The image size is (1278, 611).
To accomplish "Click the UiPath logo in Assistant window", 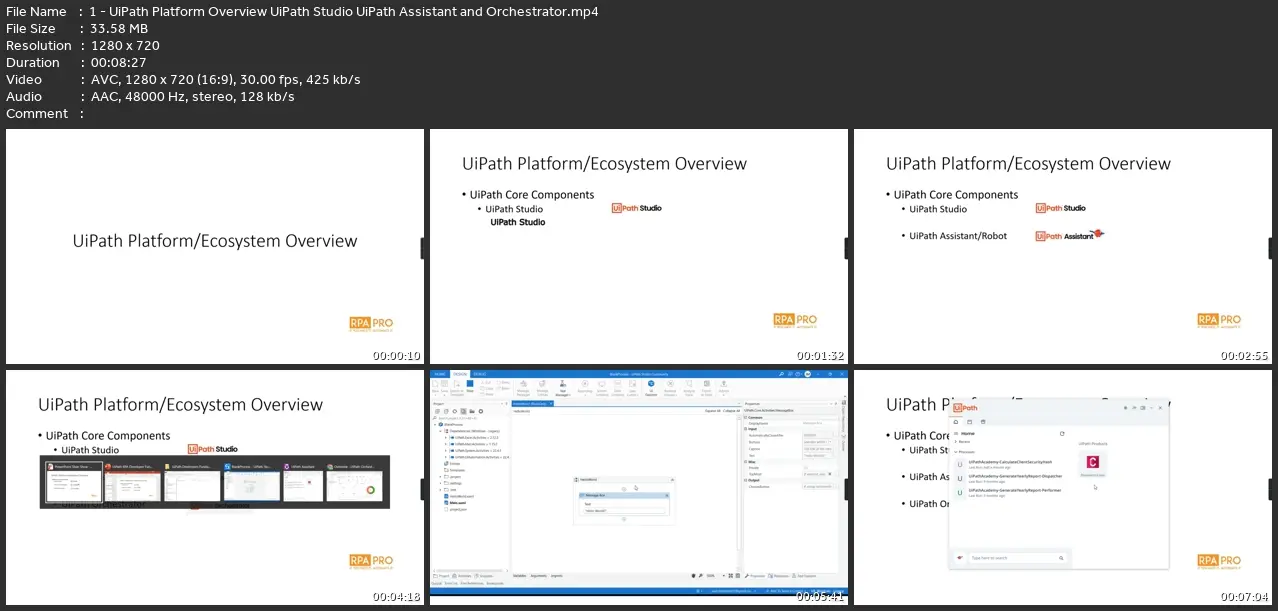I will coord(965,408).
